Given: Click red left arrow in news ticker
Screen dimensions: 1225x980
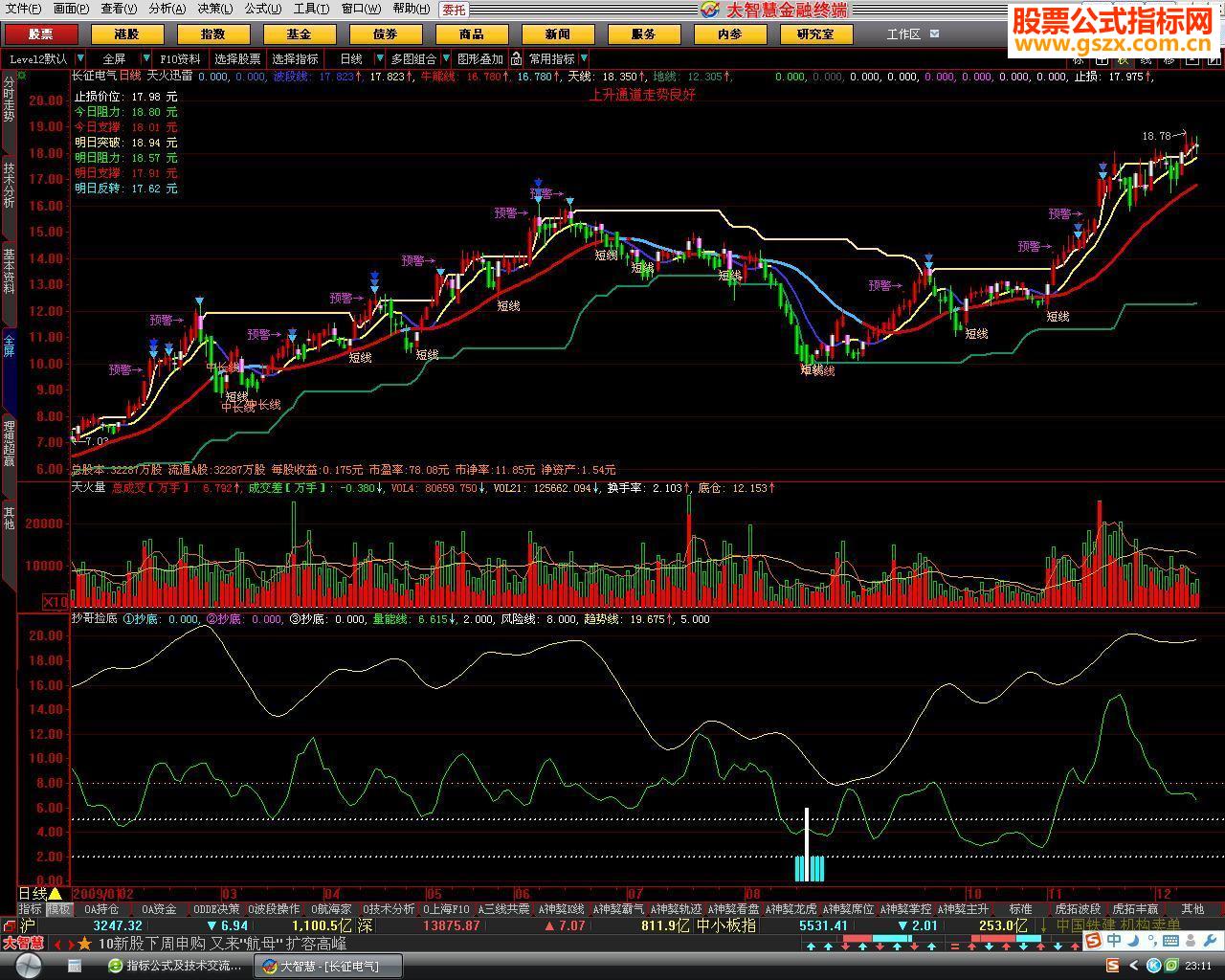Looking at the screenshot, I should [56, 944].
